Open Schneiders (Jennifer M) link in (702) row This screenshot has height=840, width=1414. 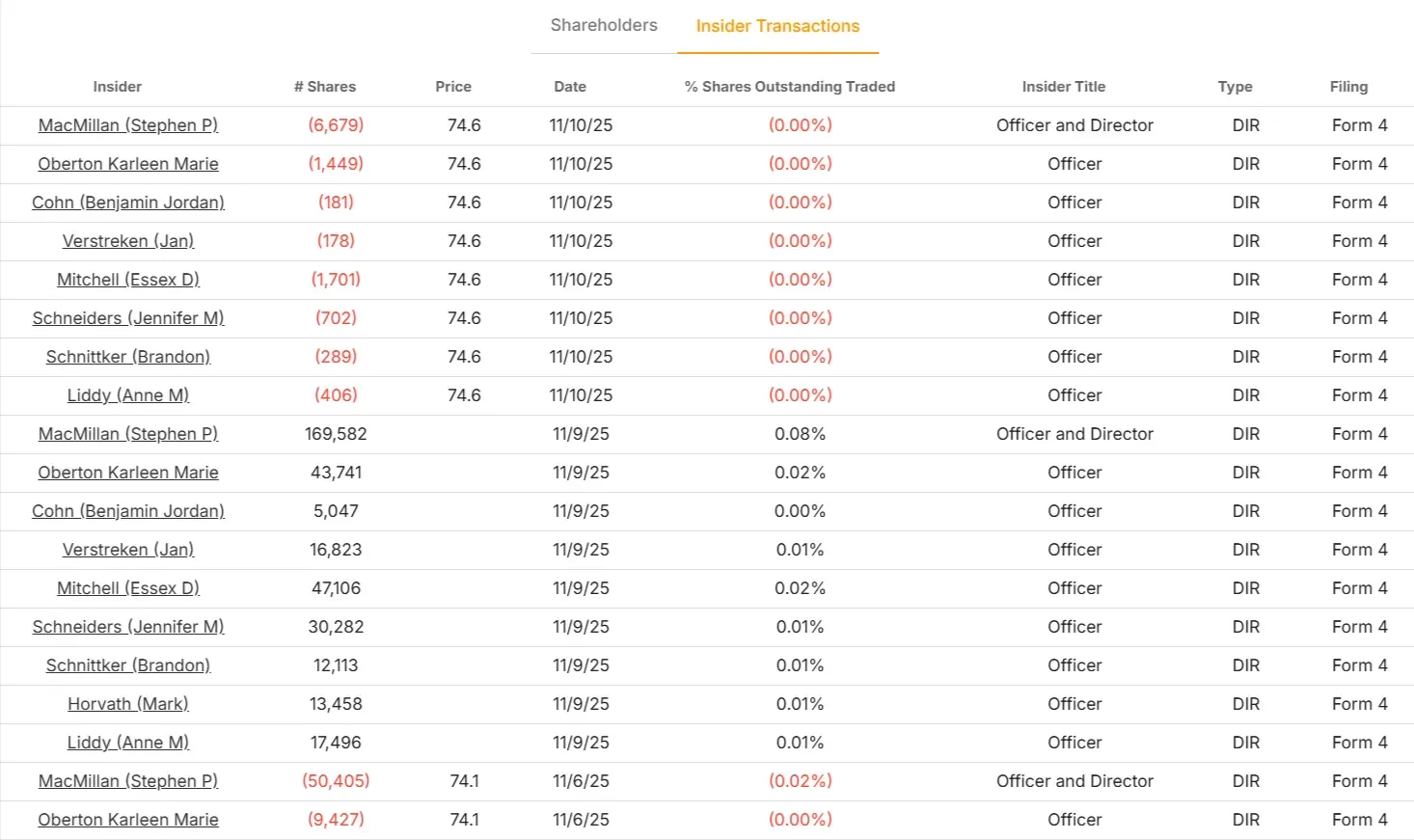click(128, 318)
